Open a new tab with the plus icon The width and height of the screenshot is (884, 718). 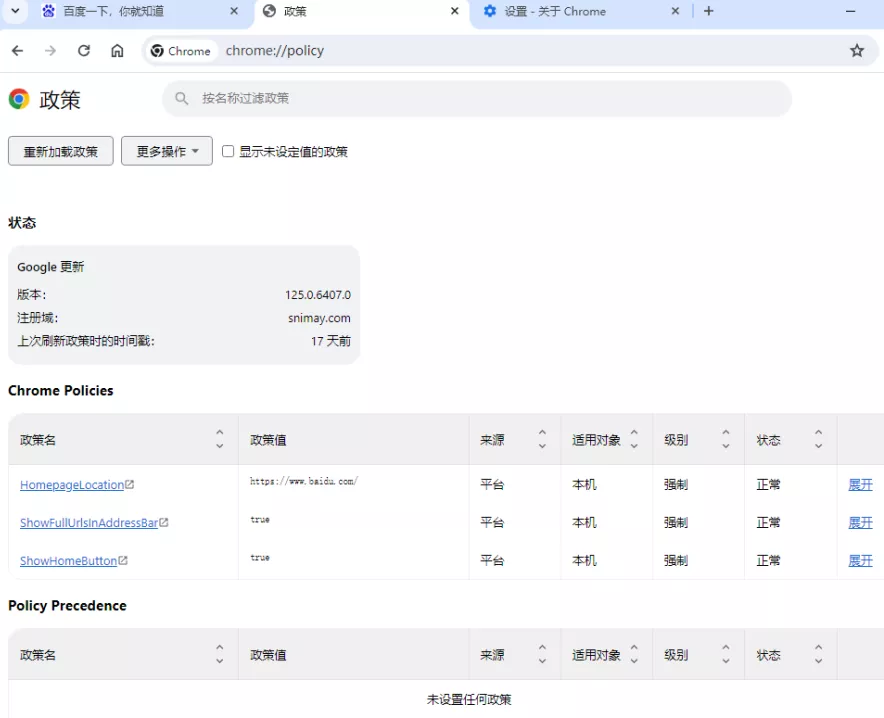tap(709, 11)
